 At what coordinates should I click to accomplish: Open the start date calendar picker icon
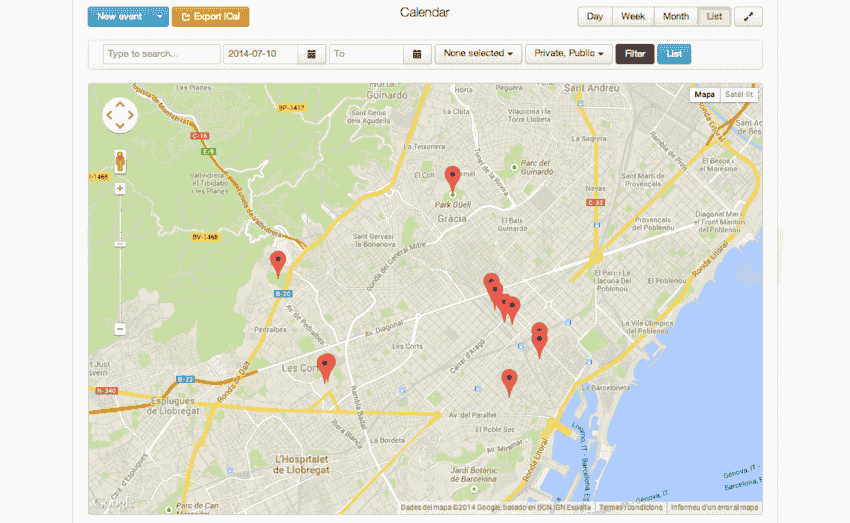coord(313,54)
